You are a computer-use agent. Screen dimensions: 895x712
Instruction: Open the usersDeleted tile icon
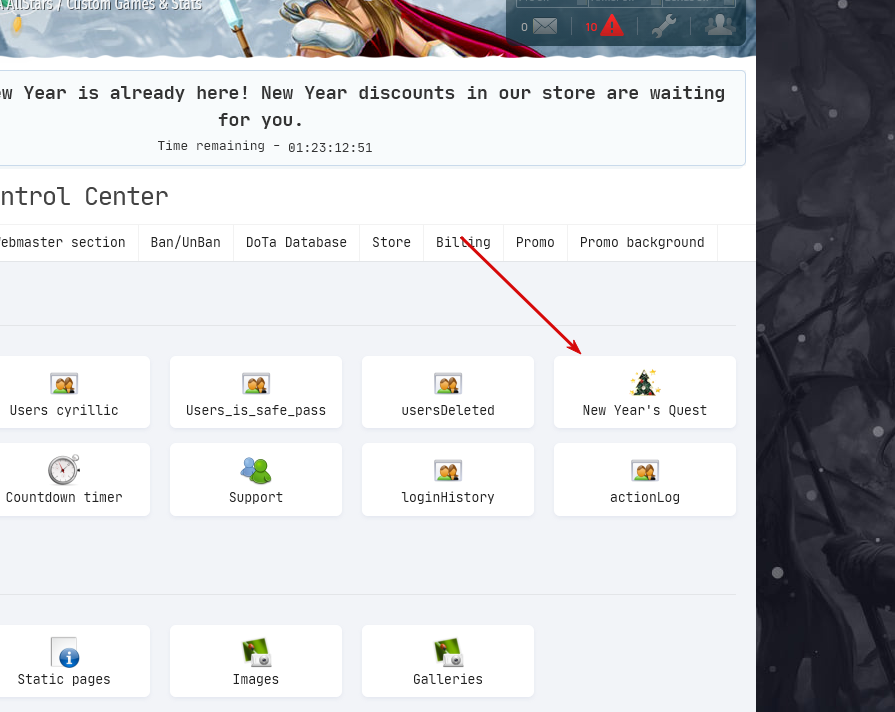pyautogui.click(x=448, y=384)
